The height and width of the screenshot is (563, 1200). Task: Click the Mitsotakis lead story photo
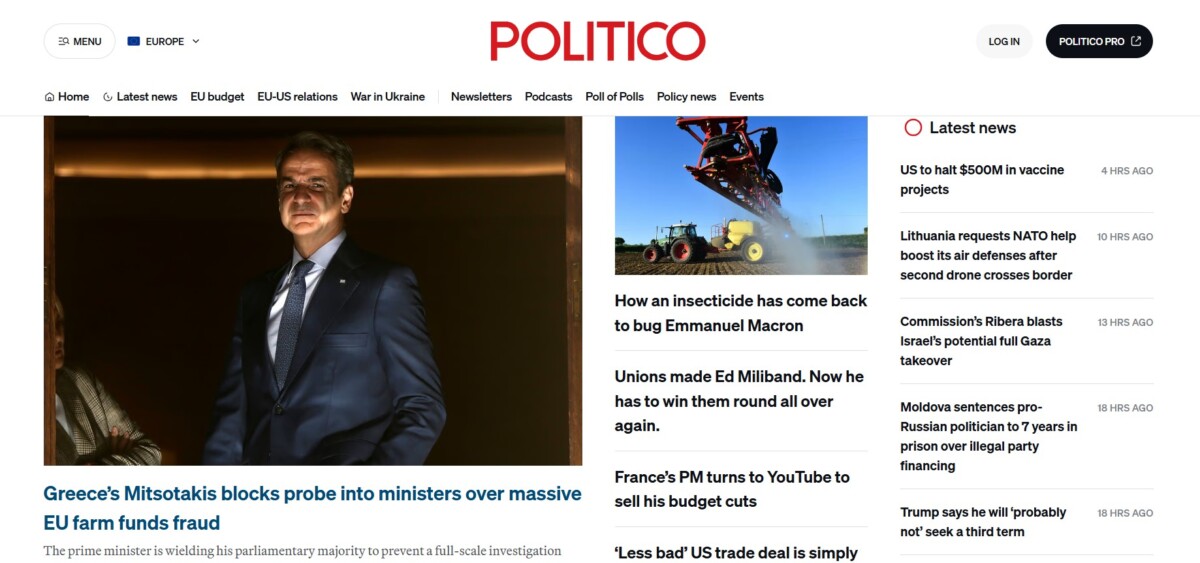pyautogui.click(x=313, y=290)
